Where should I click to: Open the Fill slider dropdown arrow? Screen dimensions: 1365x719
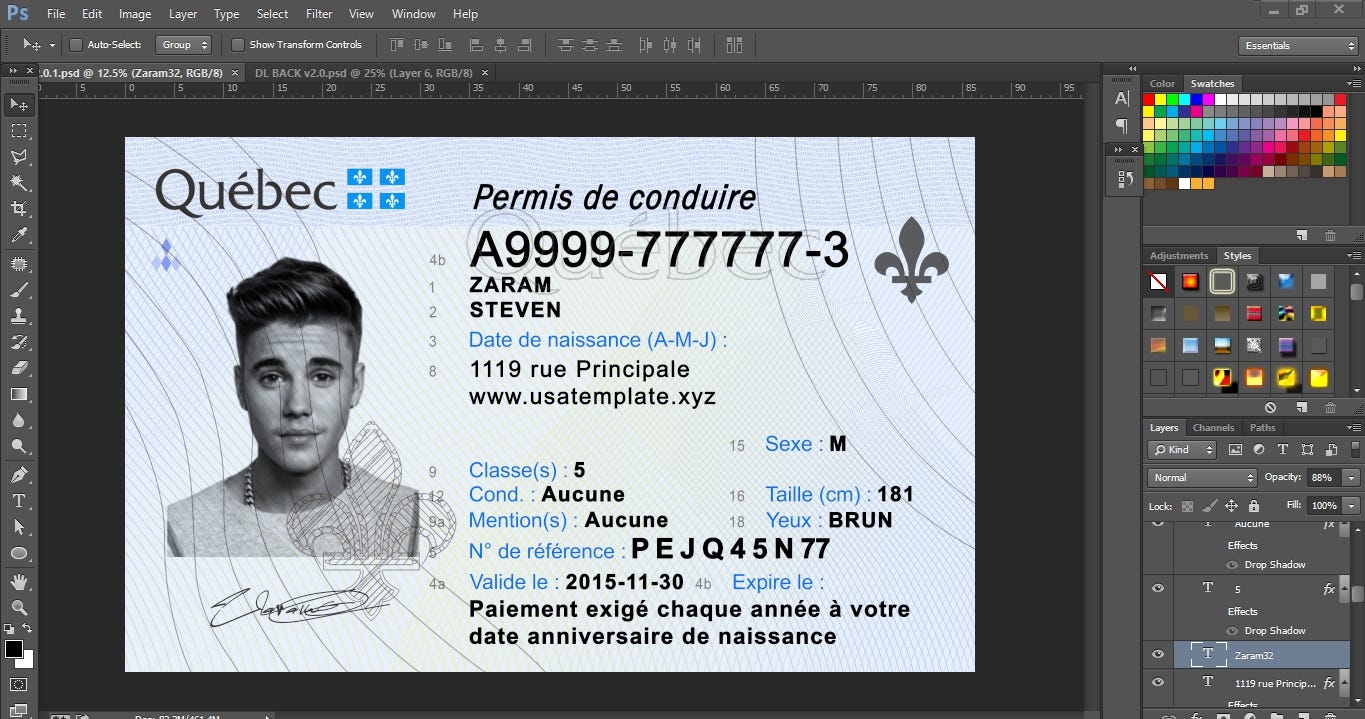1352,506
